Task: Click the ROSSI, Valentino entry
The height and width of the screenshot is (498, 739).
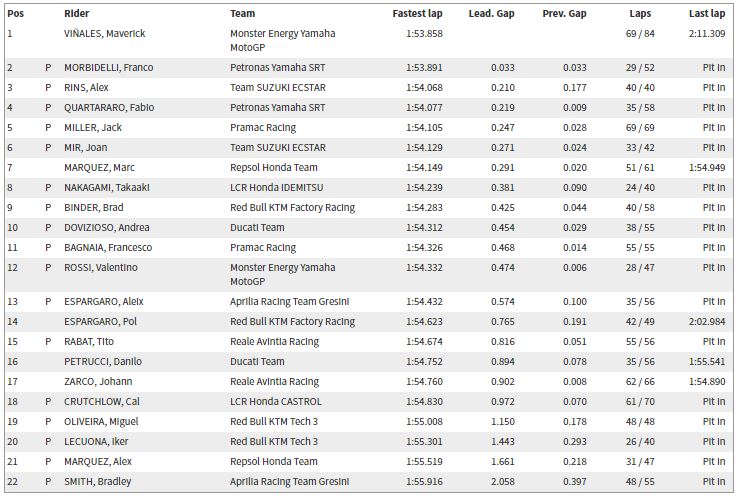Action: [101, 268]
